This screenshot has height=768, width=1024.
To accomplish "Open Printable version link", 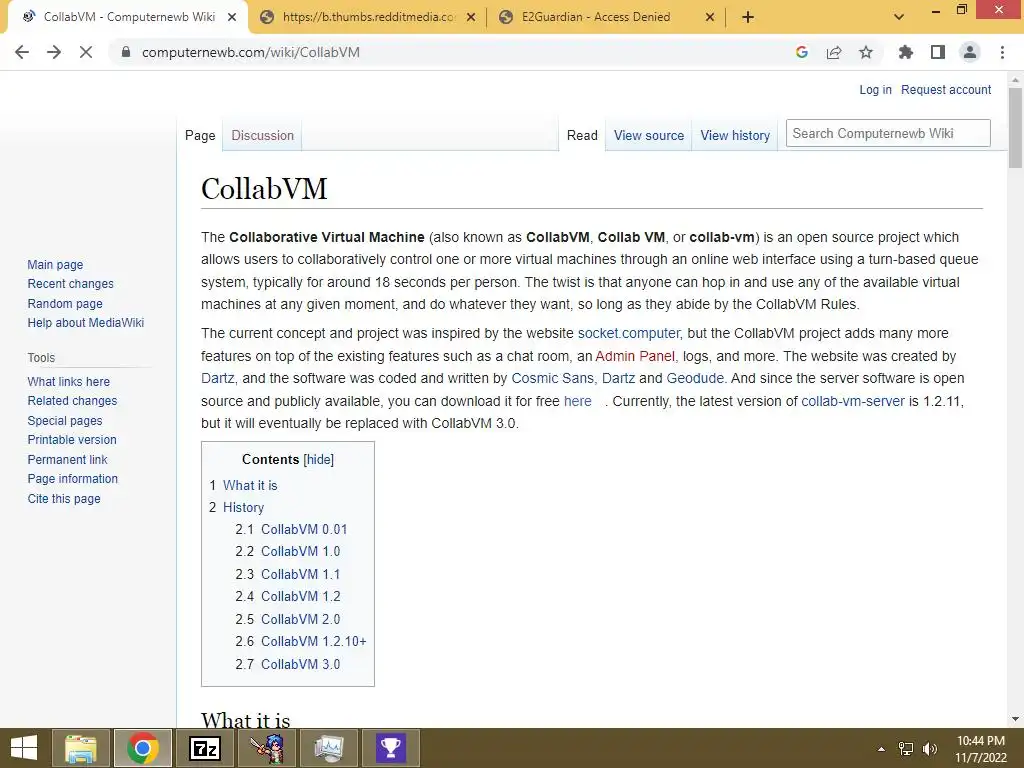I will click(x=72, y=440).
